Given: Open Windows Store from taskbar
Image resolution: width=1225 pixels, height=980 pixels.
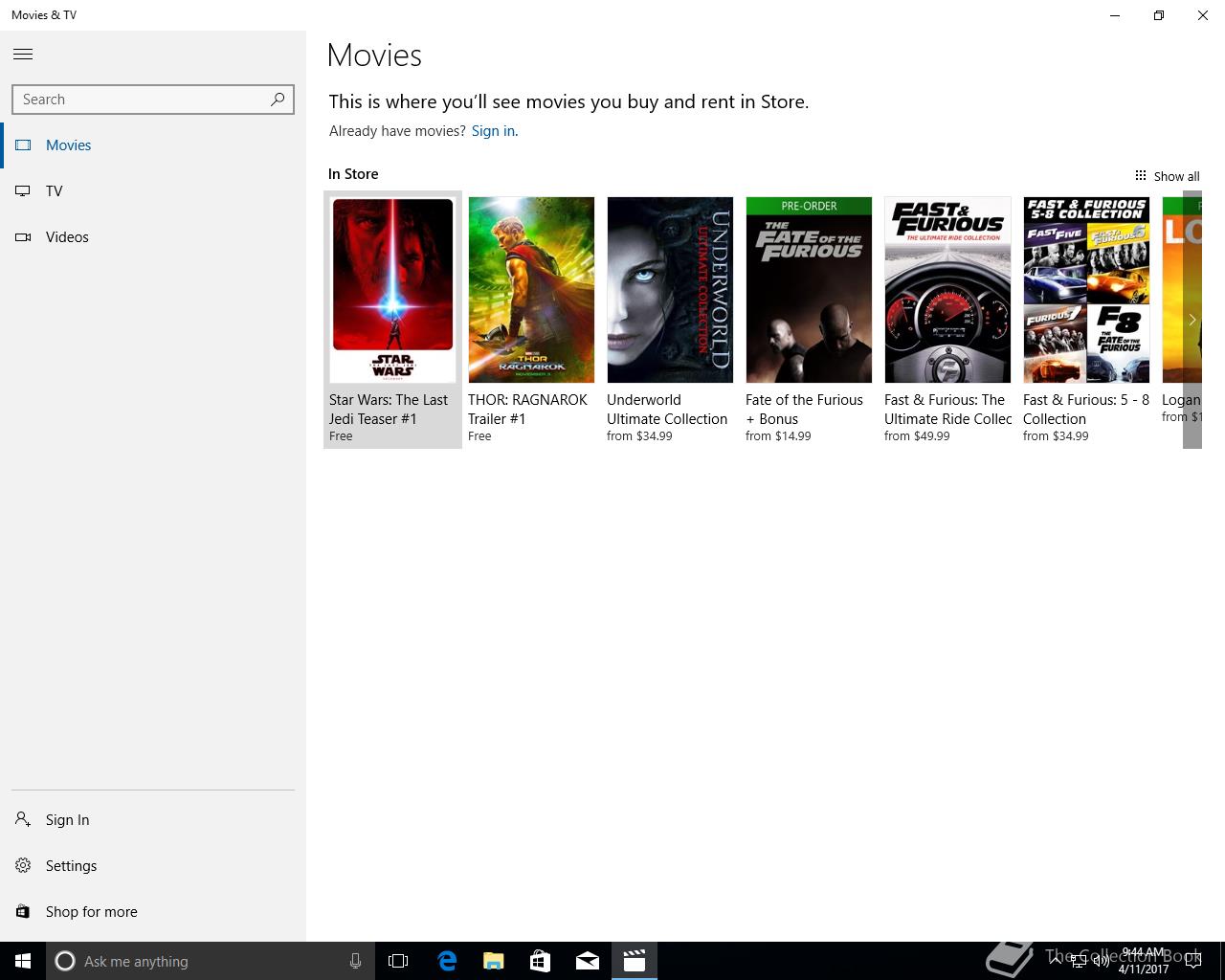Looking at the screenshot, I should pyautogui.click(x=540, y=961).
